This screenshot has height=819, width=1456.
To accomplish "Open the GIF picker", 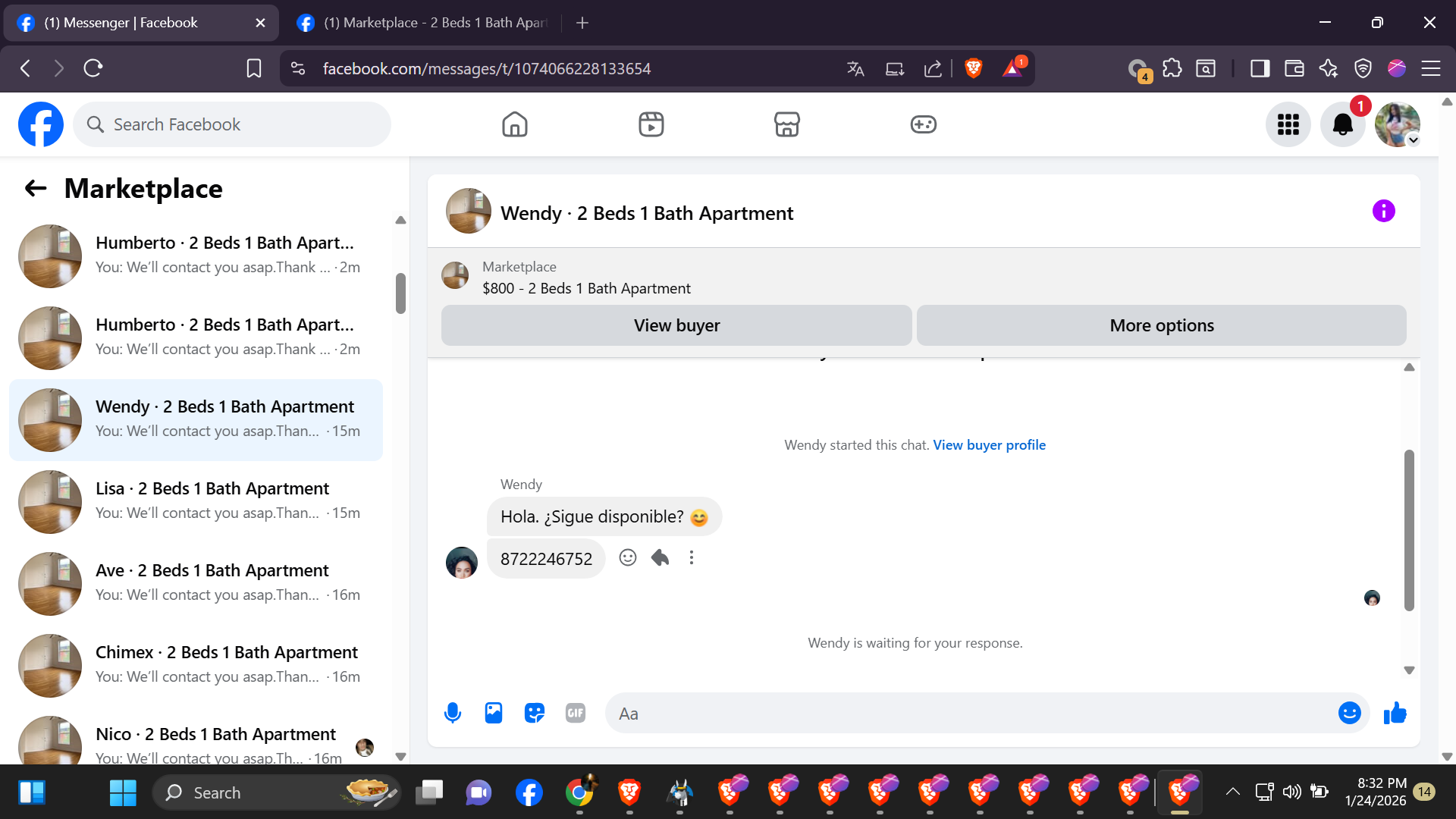I will (576, 714).
